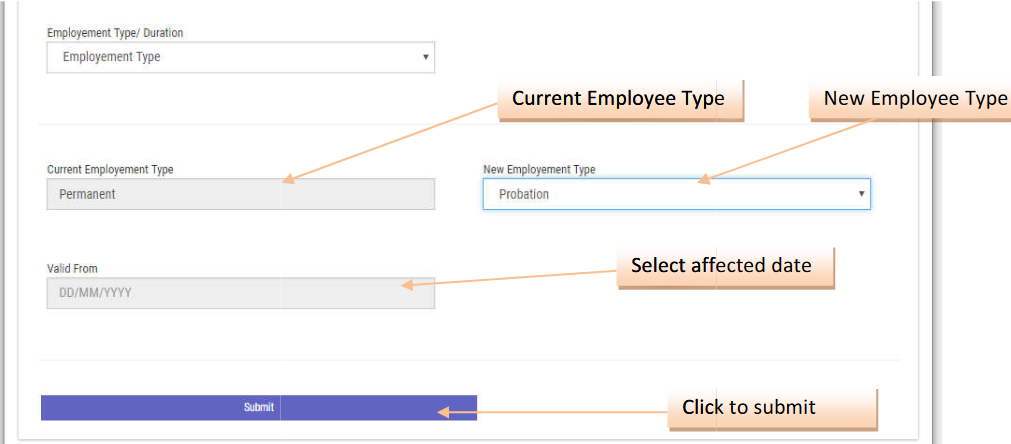Click the word 'Permanent'
This screenshot has height=444, width=1011.
88,194
